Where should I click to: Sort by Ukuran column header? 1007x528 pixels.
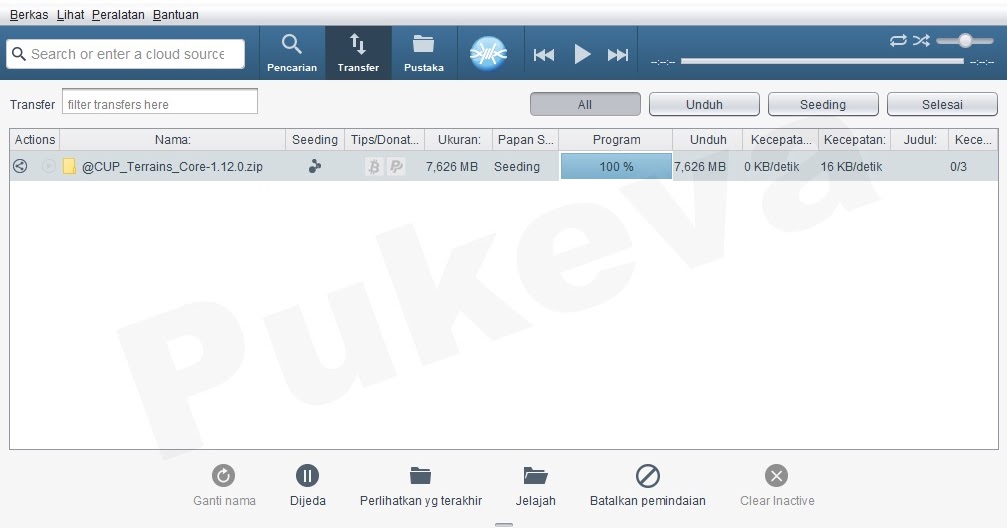tap(459, 139)
